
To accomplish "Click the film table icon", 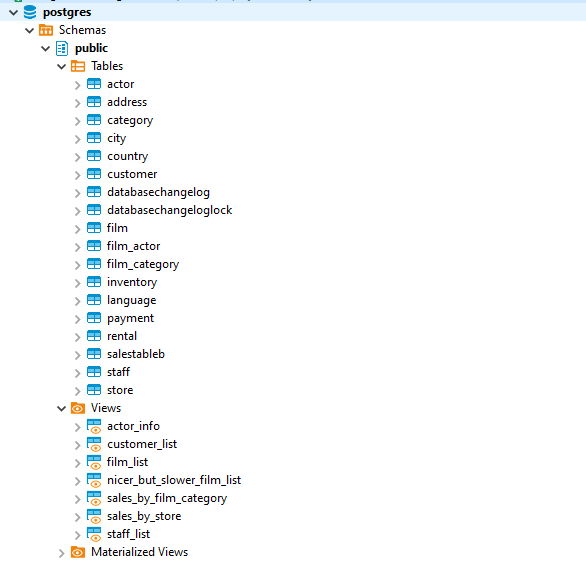I will coord(94,228).
